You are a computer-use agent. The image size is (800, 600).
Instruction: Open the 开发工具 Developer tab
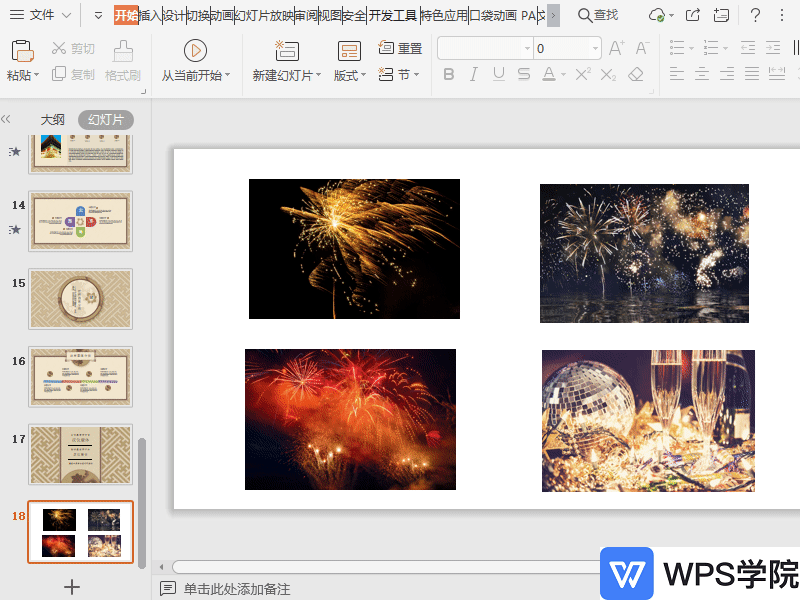pos(393,15)
